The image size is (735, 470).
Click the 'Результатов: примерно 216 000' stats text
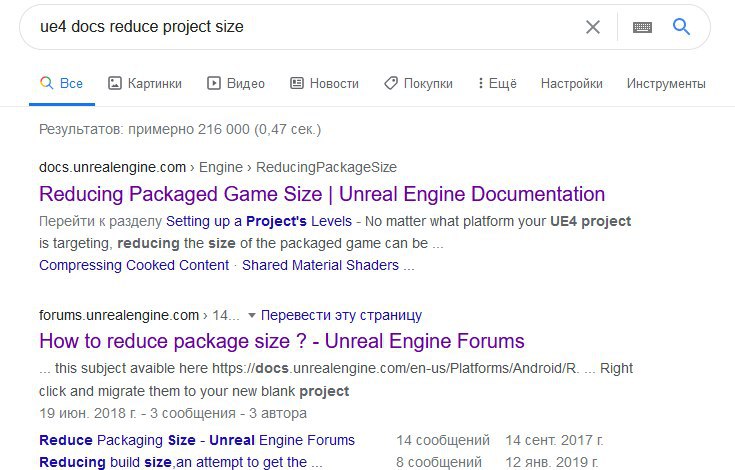[180, 129]
